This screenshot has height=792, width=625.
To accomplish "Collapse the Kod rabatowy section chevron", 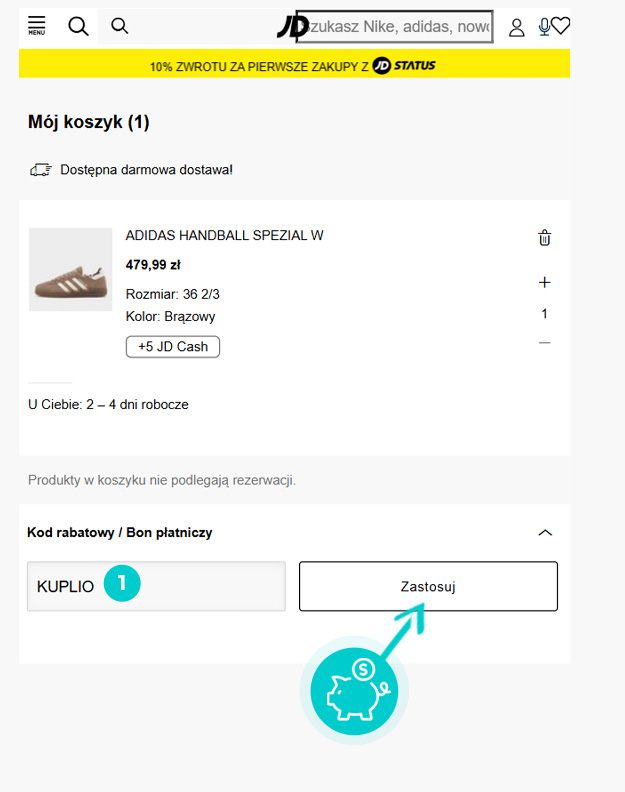I will [545, 533].
